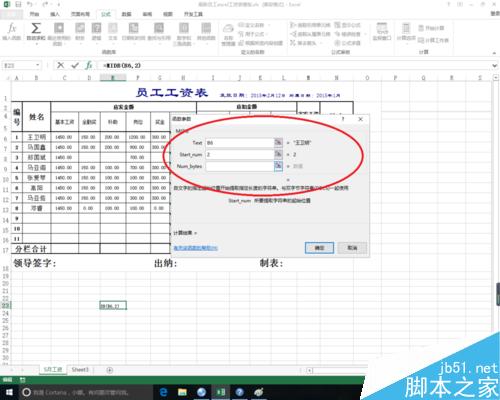Cancel formula entry with the X icon
Image resolution: width=500 pixels, height=400 pixels.
coord(60,65)
